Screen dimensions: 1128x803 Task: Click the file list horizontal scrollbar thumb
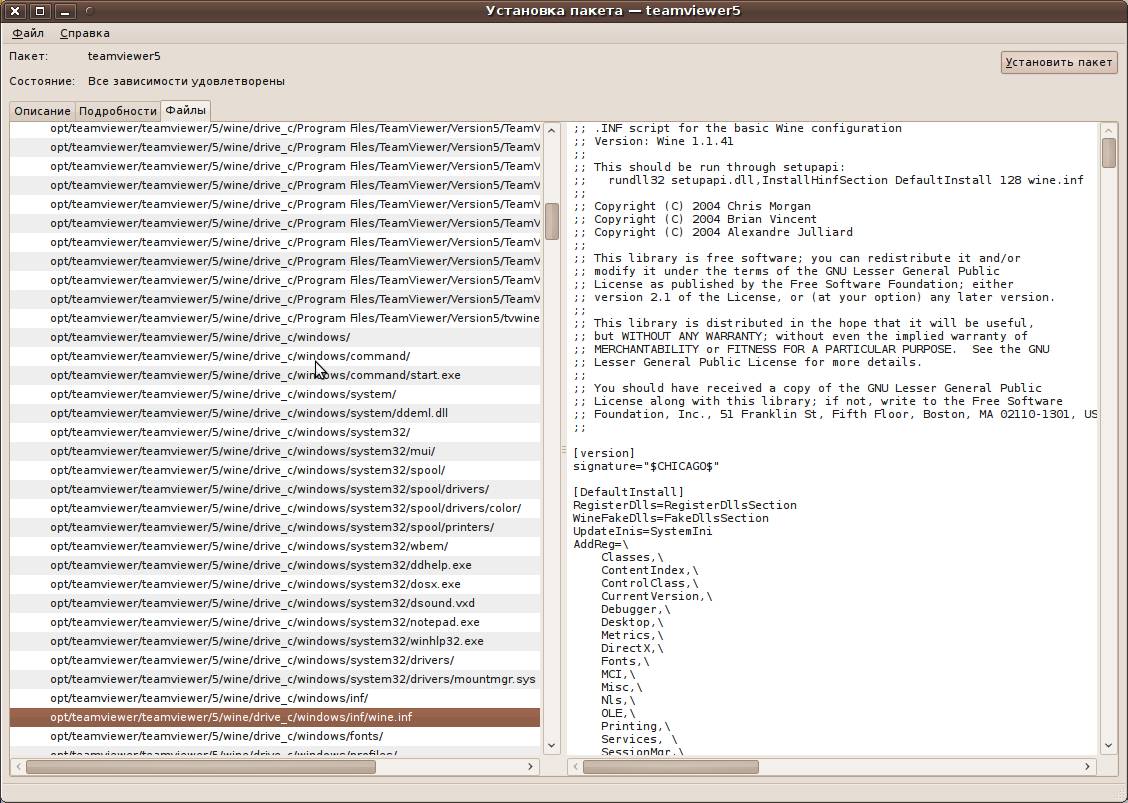pos(201,766)
